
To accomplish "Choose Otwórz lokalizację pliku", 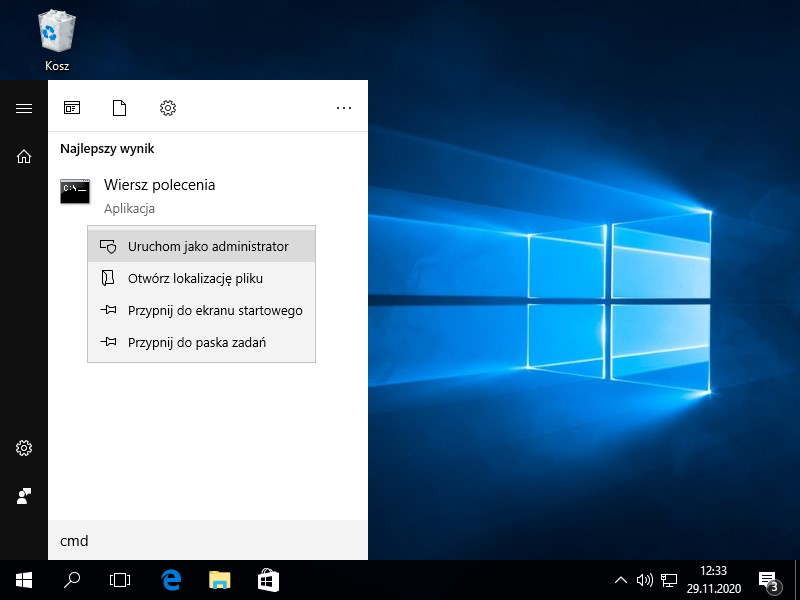I will 195,278.
